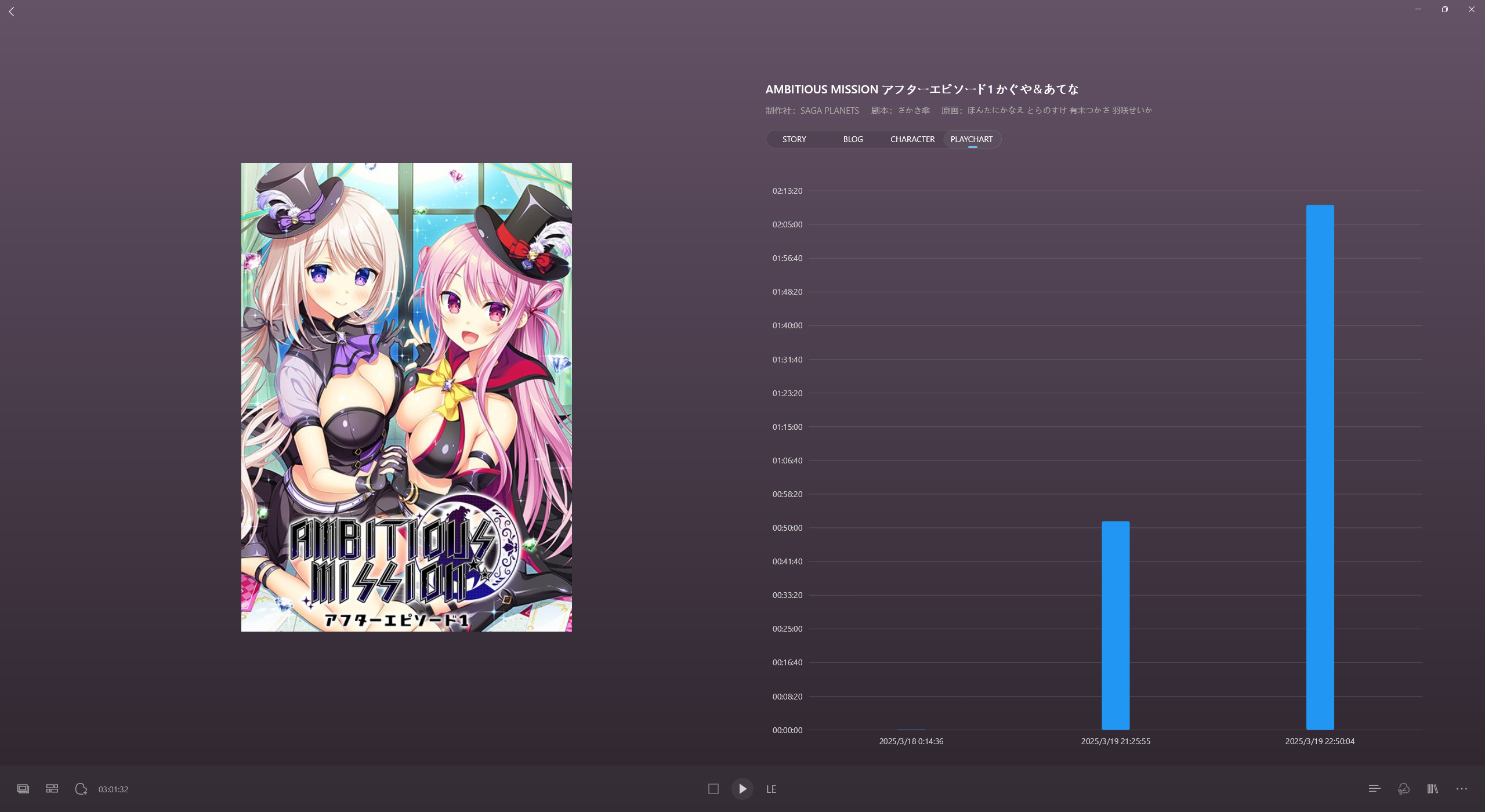Click the 00:00:00 y-axis label
The width and height of the screenshot is (1485, 812).
tap(787, 730)
